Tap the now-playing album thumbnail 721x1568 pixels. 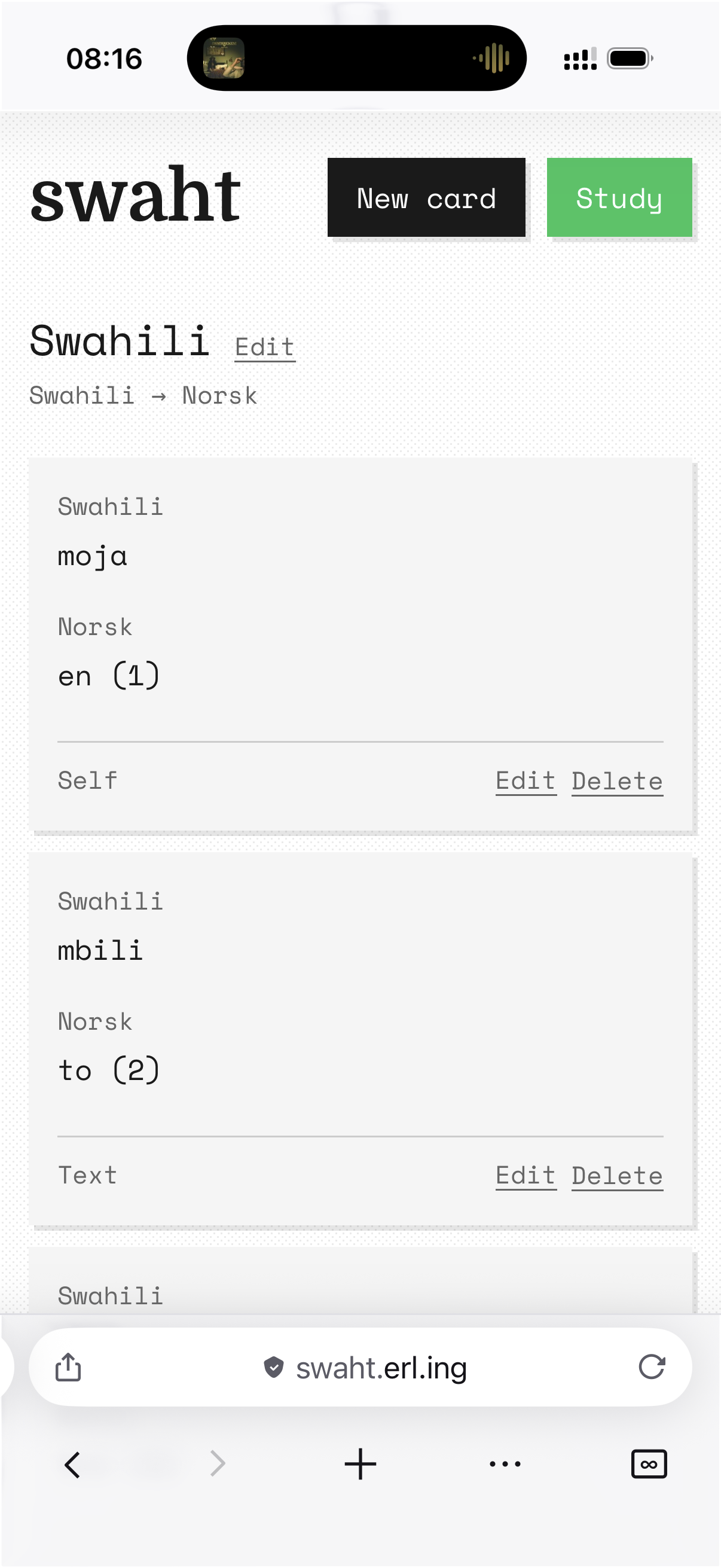[224, 59]
